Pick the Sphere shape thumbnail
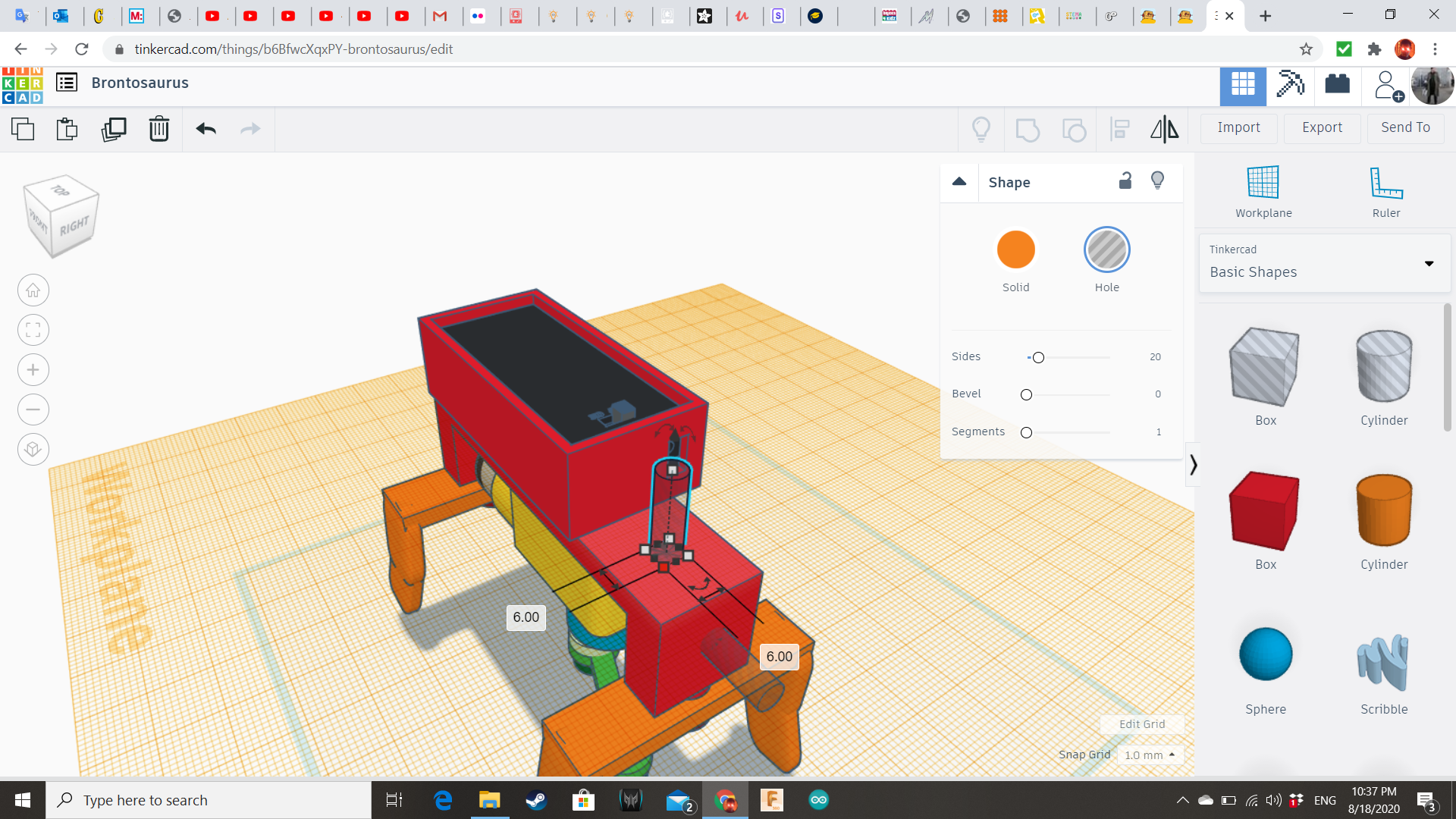The image size is (1456, 819). tap(1265, 654)
